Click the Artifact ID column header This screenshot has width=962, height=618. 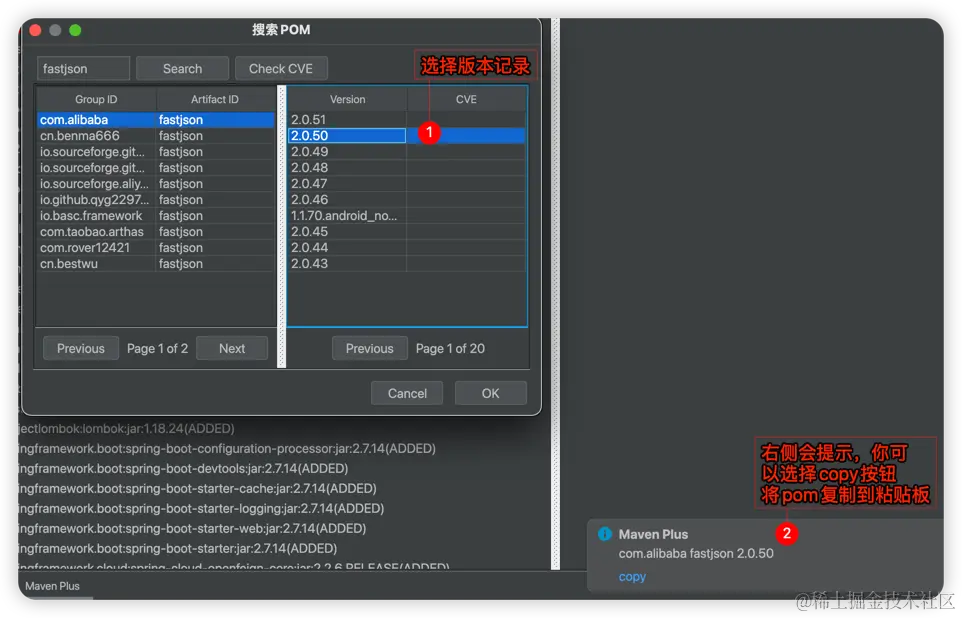click(x=215, y=99)
